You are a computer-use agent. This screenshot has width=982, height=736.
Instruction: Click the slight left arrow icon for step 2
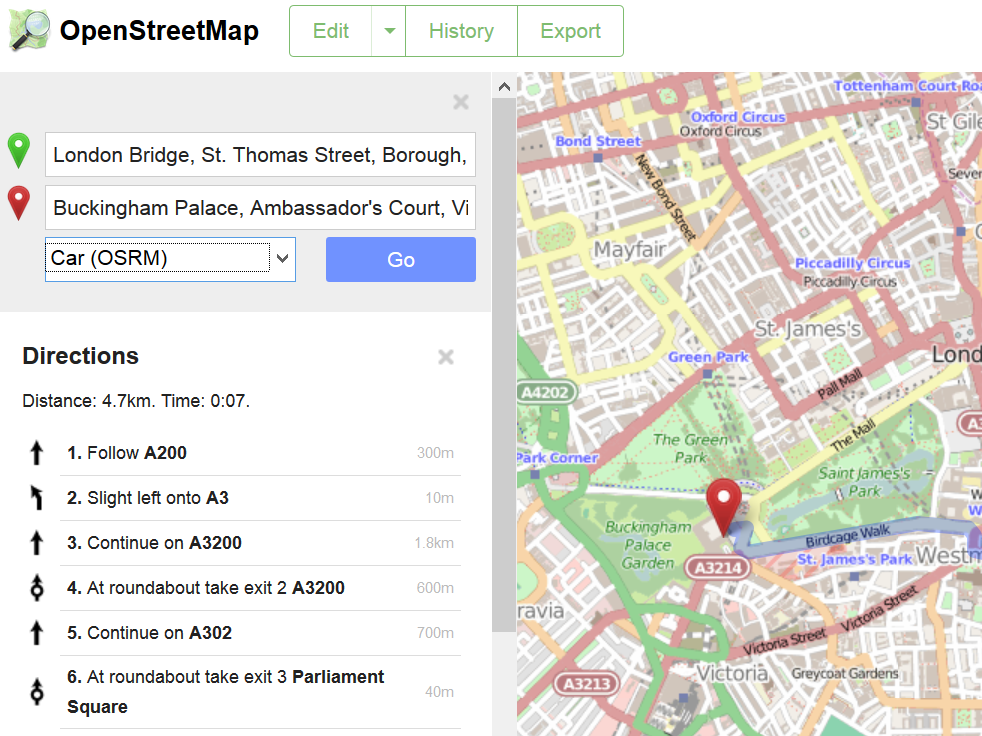(36, 498)
